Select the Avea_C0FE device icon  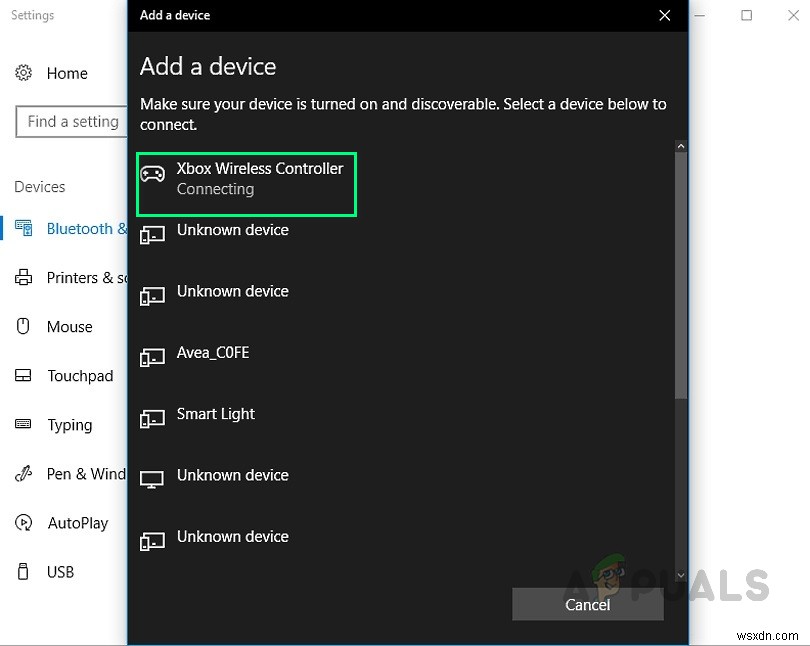coord(152,357)
